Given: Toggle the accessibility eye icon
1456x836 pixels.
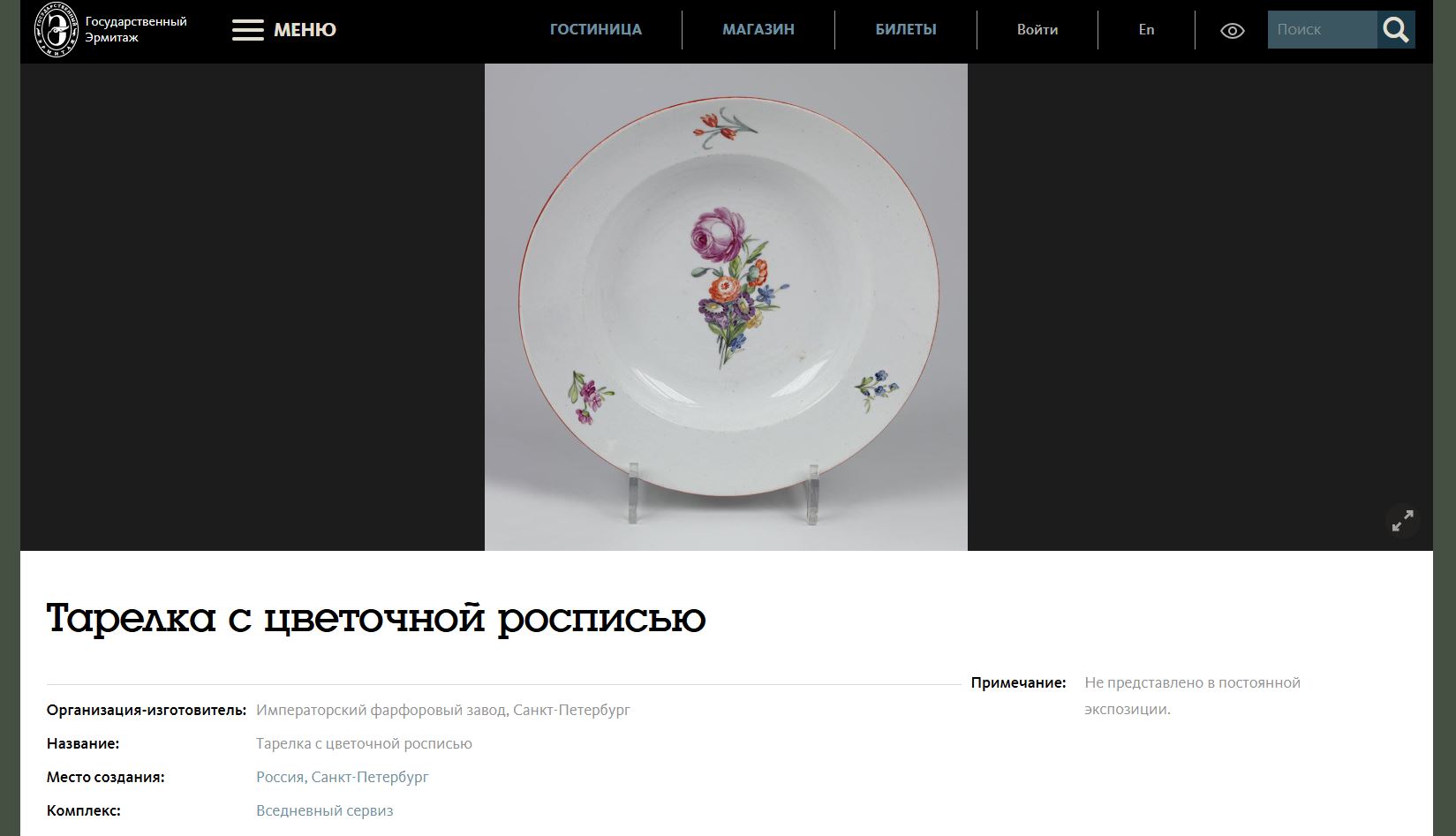Looking at the screenshot, I should (x=1232, y=31).
